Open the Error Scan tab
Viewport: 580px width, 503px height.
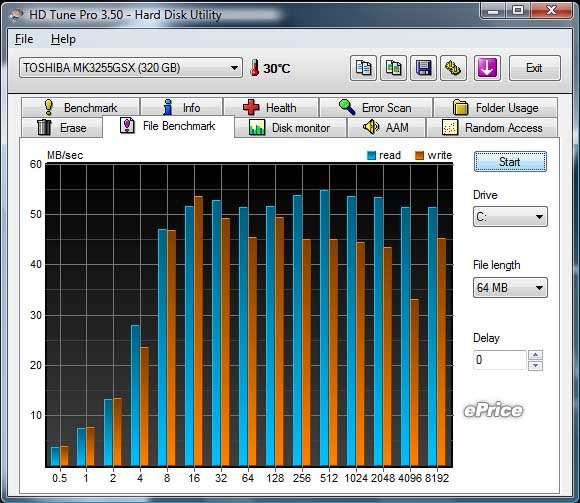pyautogui.click(x=376, y=108)
